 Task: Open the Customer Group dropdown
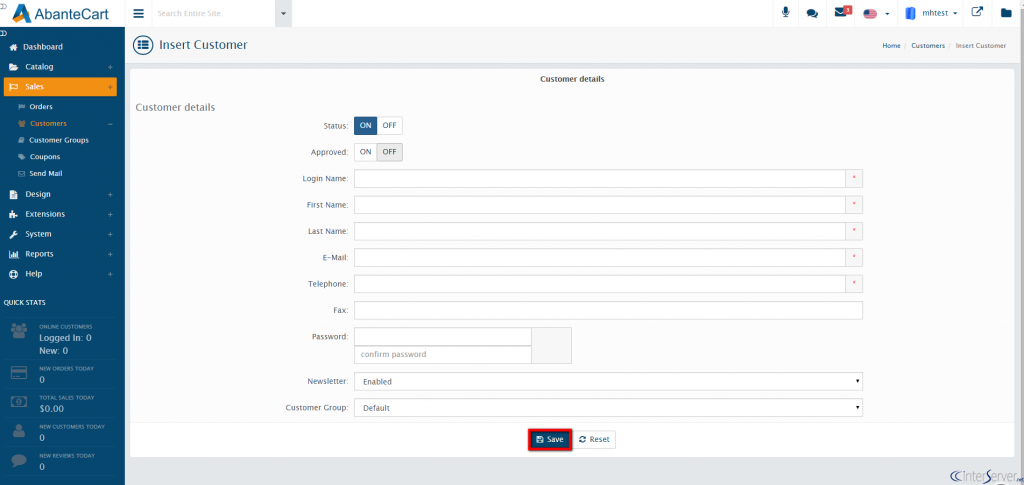(609, 408)
